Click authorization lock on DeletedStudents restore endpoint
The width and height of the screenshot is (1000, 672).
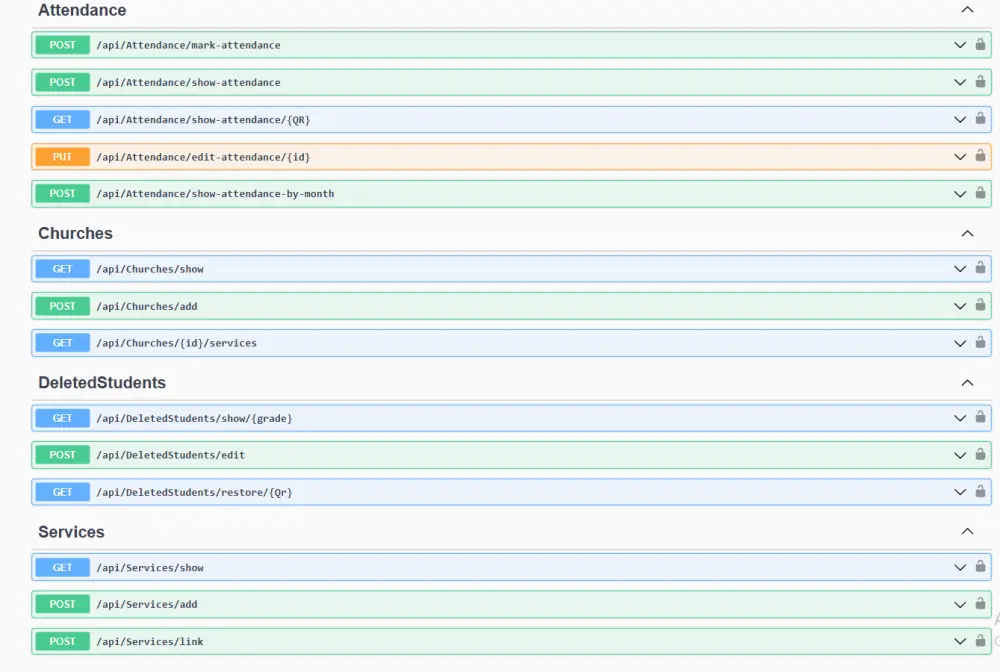point(979,491)
